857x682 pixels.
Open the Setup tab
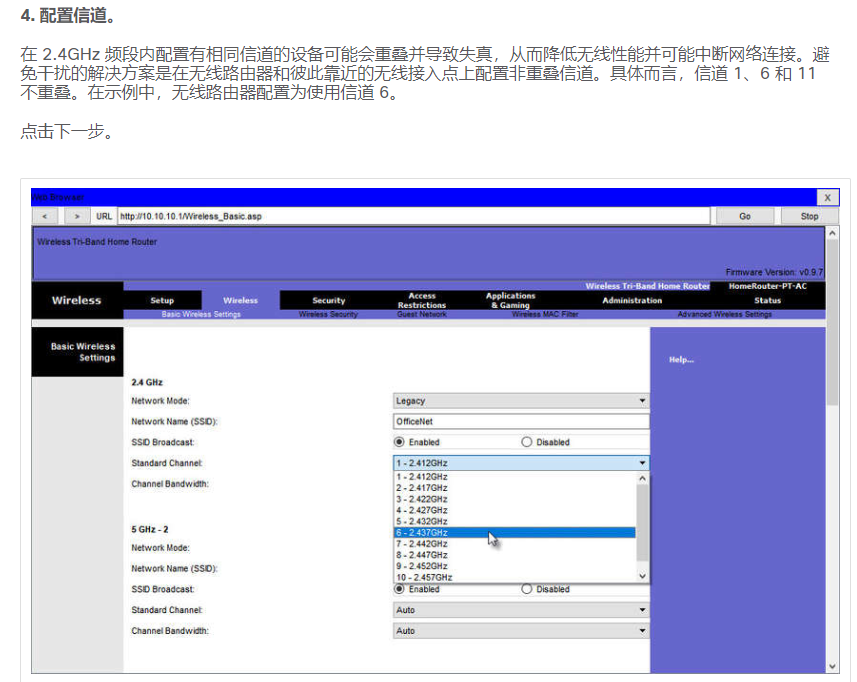[162, 300]
